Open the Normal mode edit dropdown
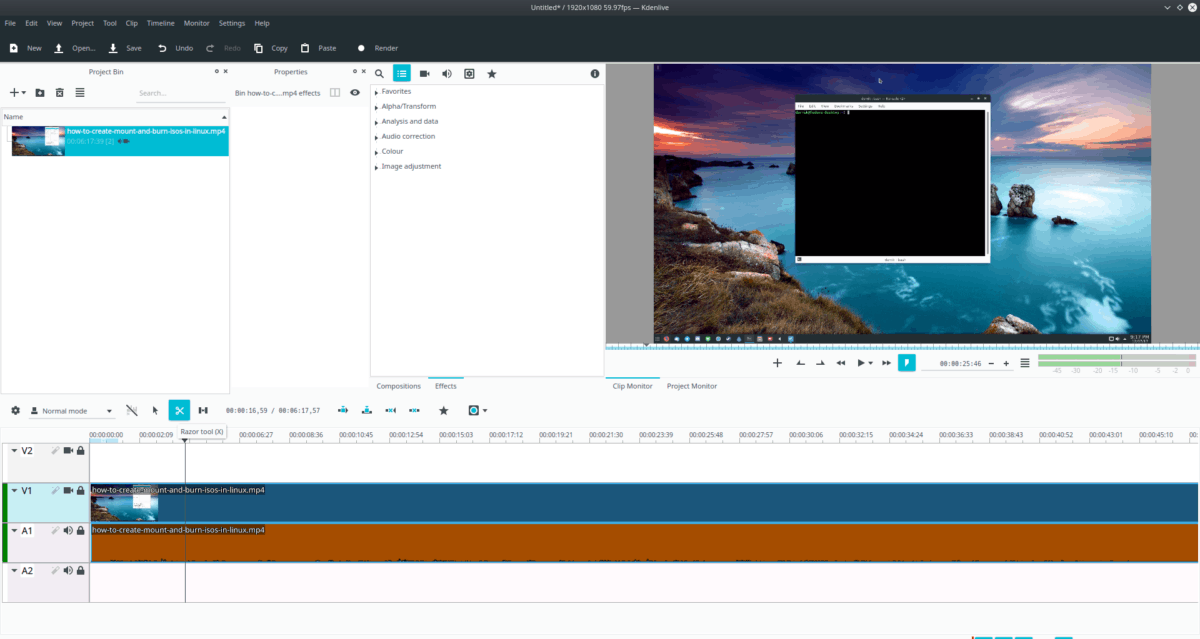This screenshot has height=639, width=1200. pyautogui.click(x=71, y=411)
